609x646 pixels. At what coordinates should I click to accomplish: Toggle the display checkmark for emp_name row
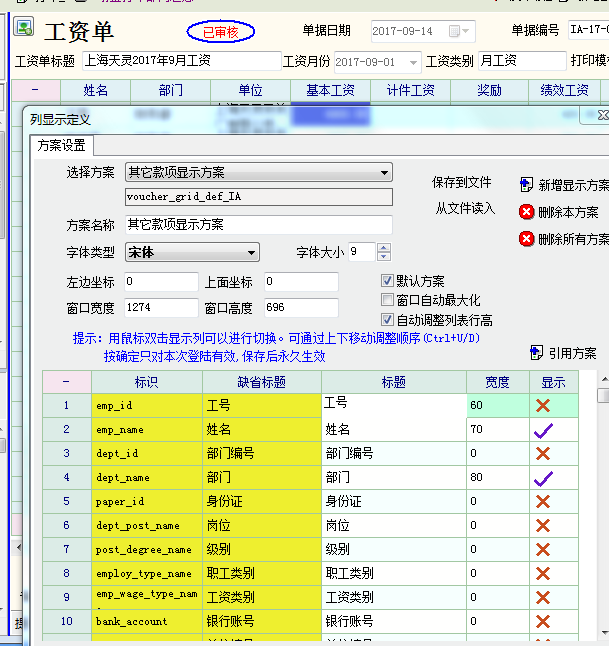tap(544, 430)
